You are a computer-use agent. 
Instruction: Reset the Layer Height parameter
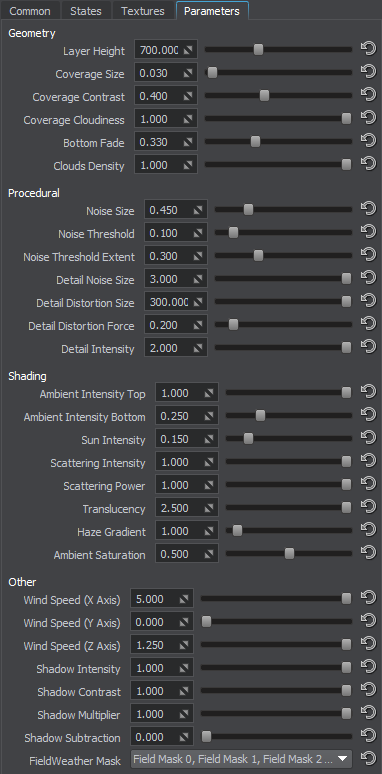coord(368,49)
